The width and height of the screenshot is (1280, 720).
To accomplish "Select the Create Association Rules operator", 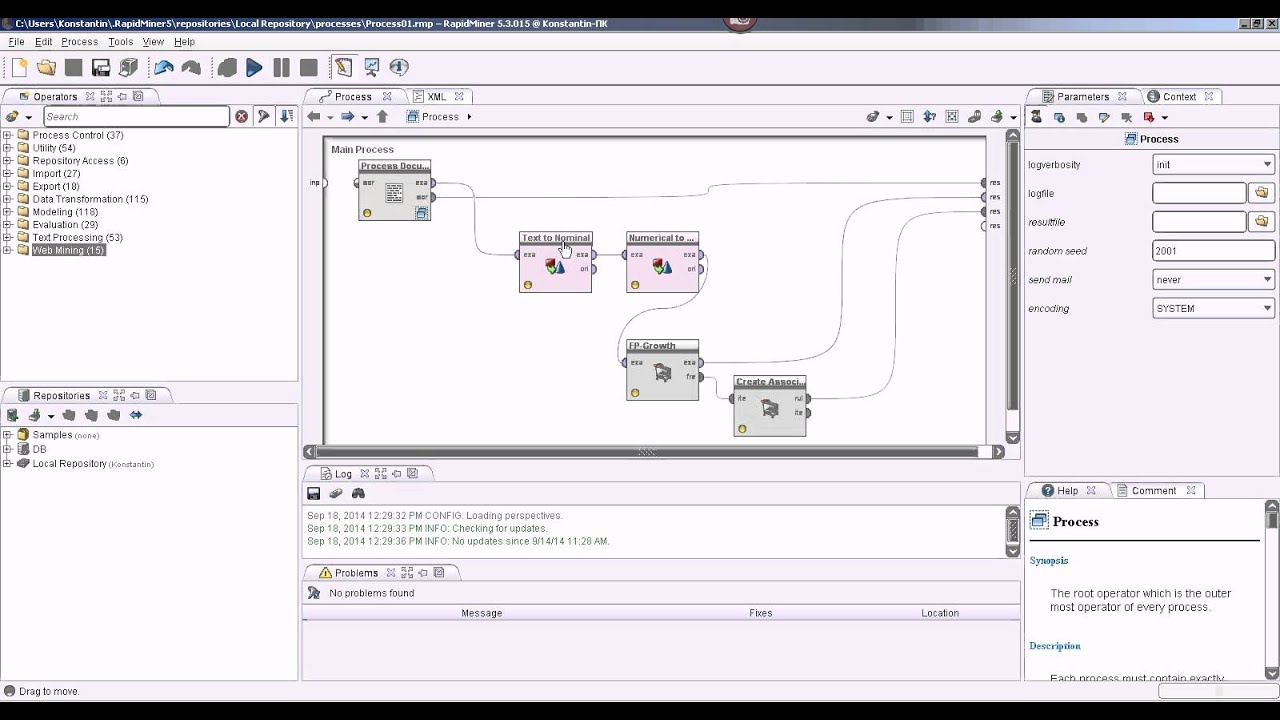I will click(x=769, y=406).
